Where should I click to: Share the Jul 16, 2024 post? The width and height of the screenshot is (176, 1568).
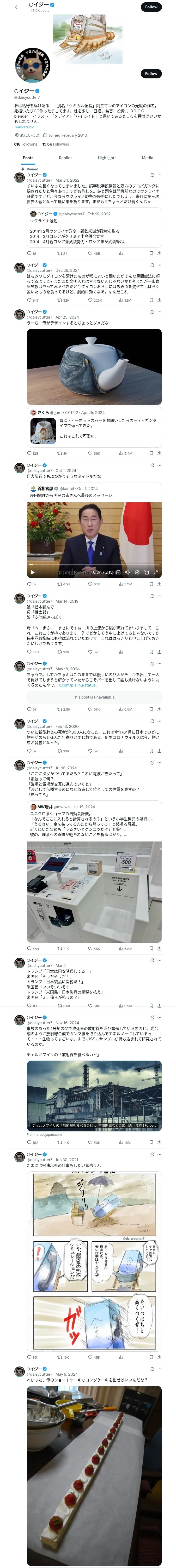point(159,948)
